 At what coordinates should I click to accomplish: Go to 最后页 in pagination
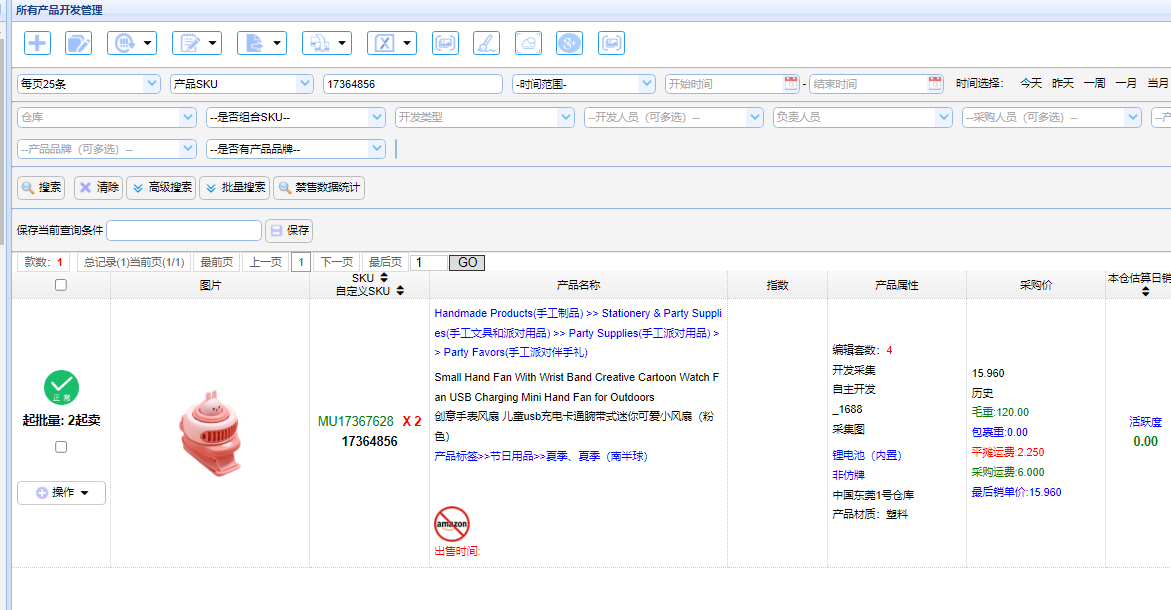click(385, 262)
